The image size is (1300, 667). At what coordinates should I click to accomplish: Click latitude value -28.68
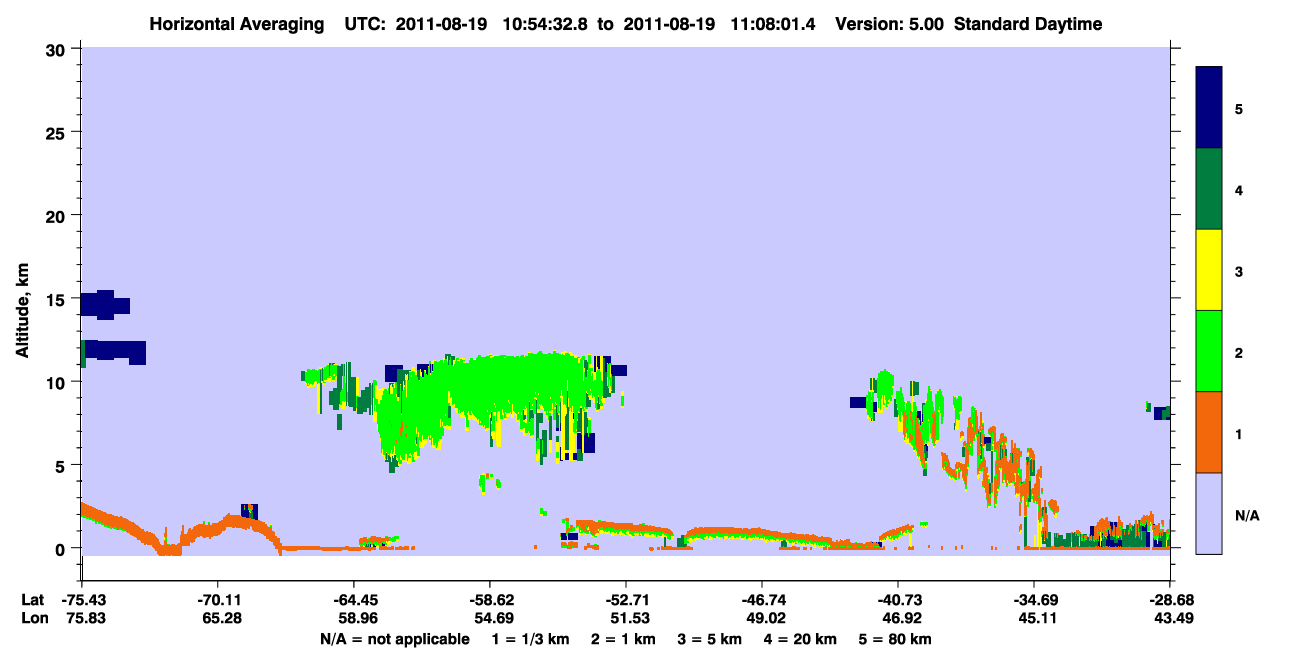(1170, 600)
